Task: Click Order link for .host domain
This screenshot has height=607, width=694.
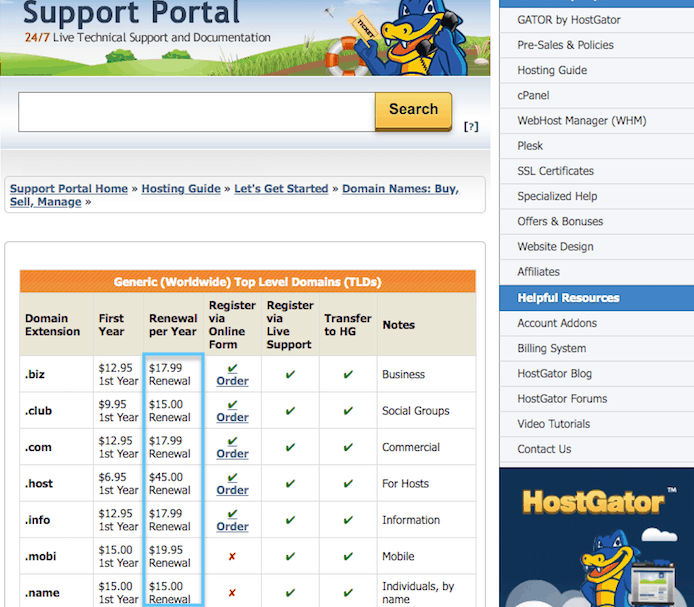Action: (232, 490)
